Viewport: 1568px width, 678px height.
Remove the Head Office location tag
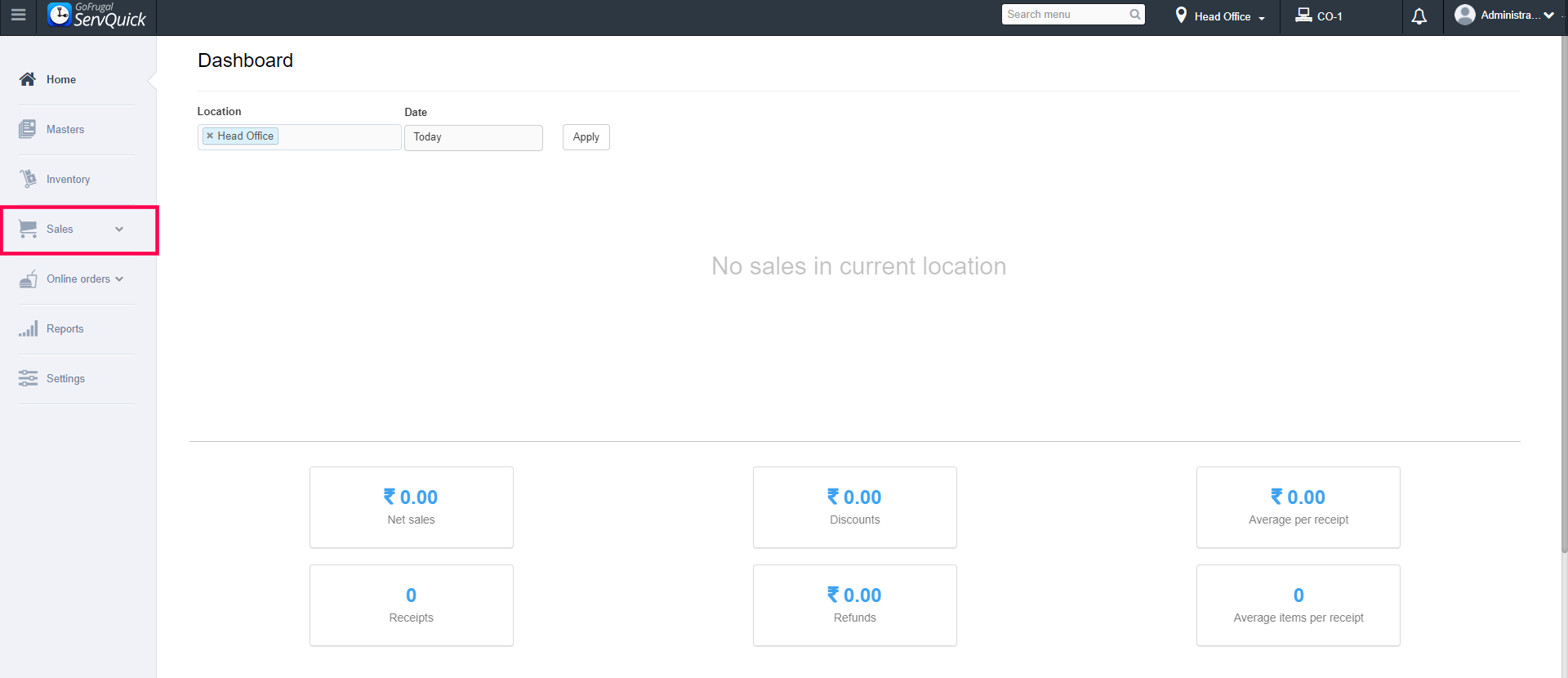(210, 136)
